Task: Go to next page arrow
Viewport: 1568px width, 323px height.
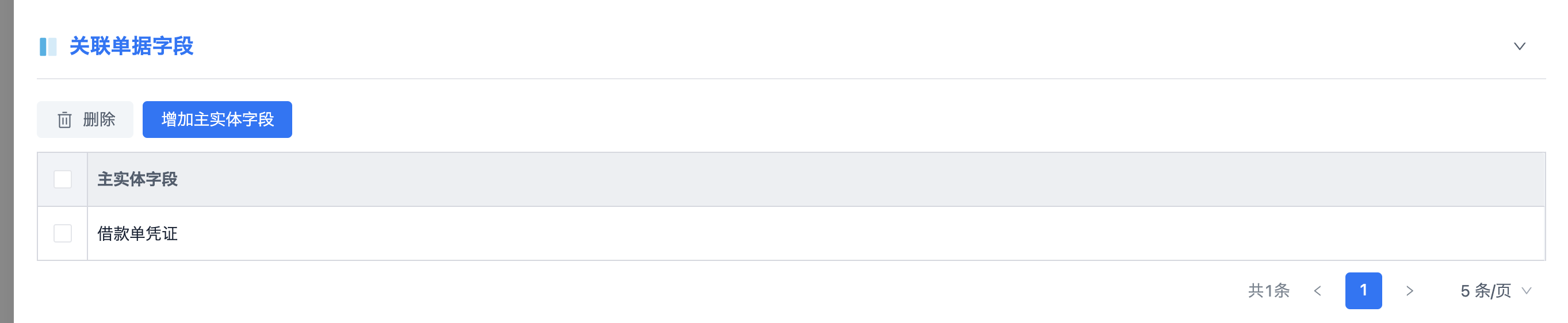Action: pyautogui.click(x=1409, y=291)
